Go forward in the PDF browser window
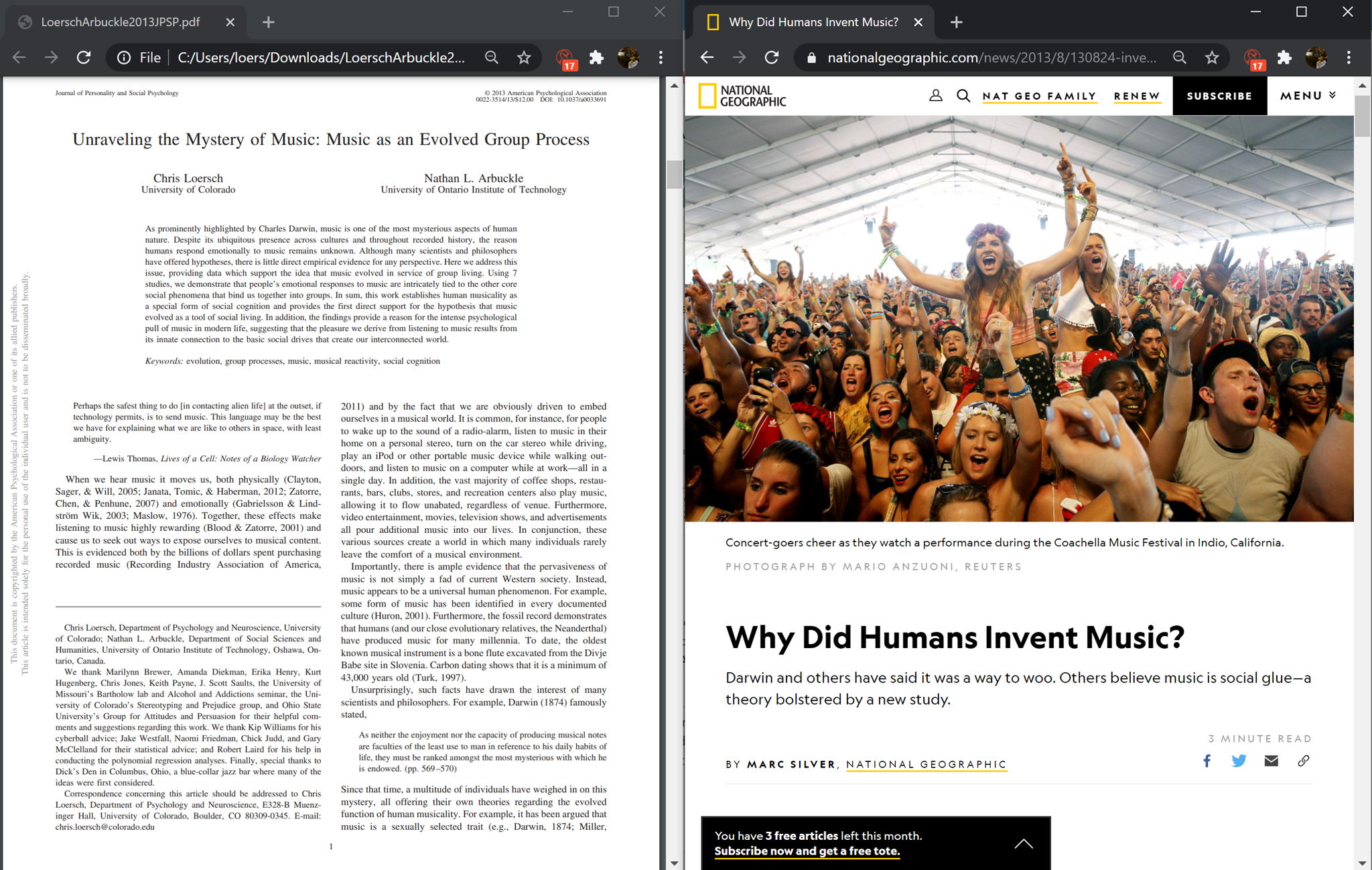The height and width of the screenshot is (870, 1372). point(52,58)
